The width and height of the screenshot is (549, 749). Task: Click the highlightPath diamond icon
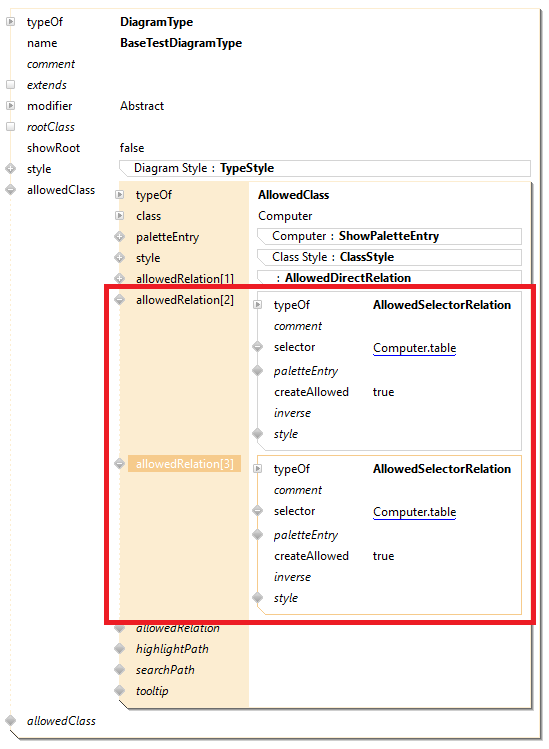tap(119, 649)
